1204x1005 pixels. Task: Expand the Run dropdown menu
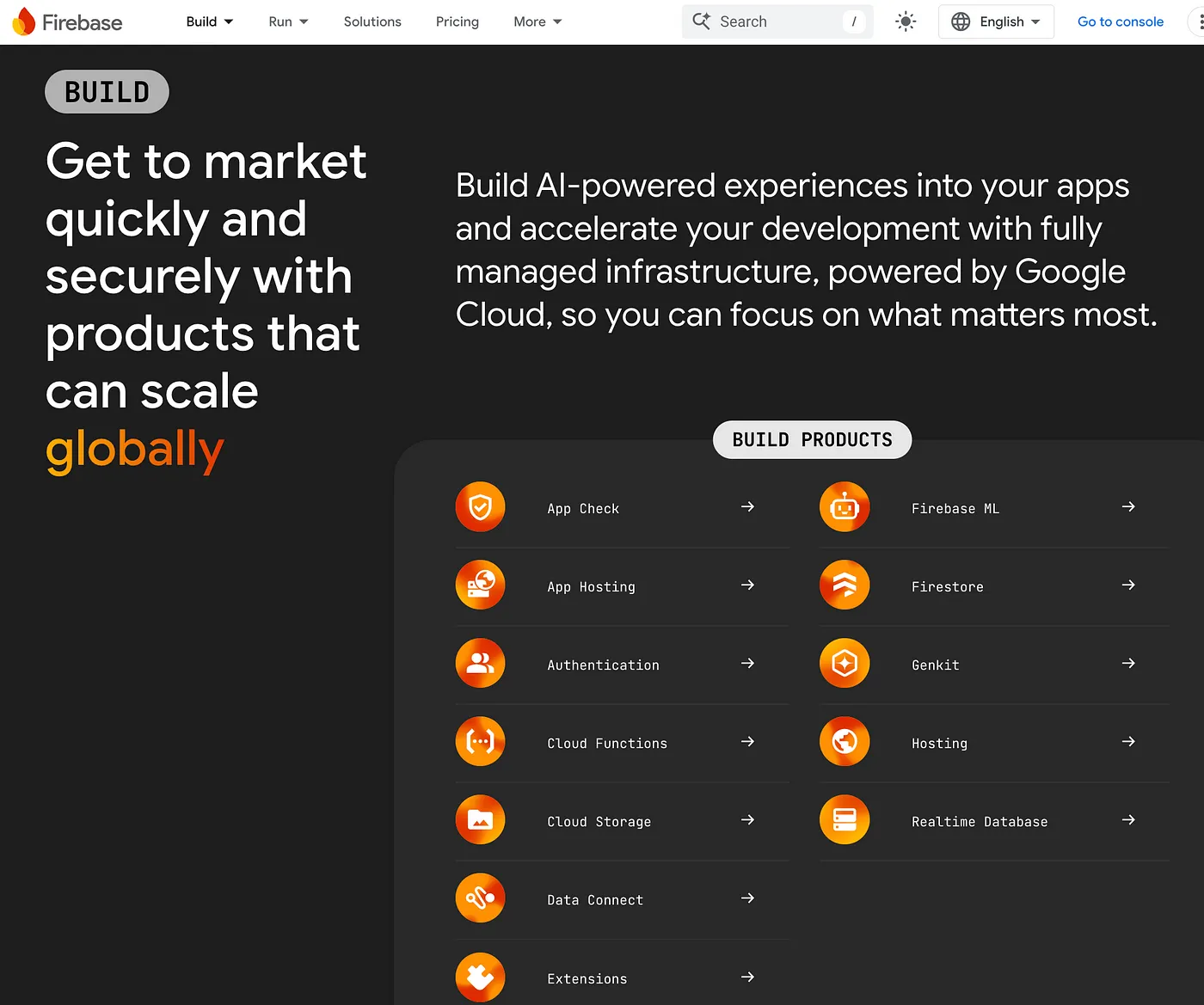pos(288,21)
